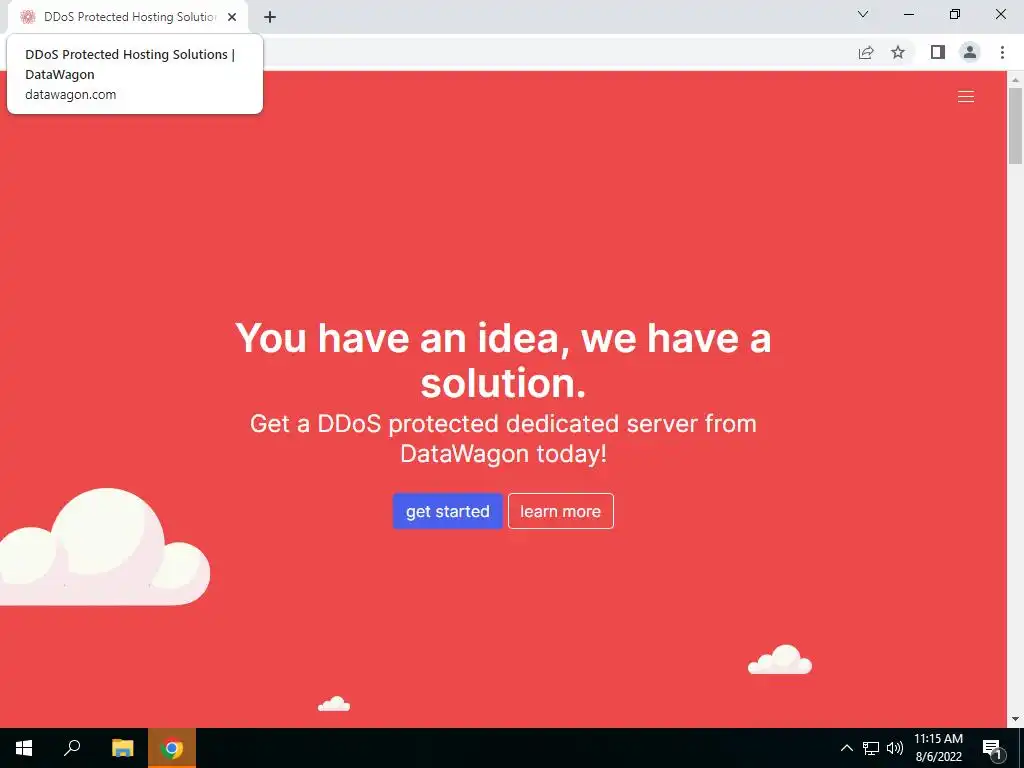Minimize the Chrome window
The width and height of the screenshot is (1024, 768).
pos(908,14)
